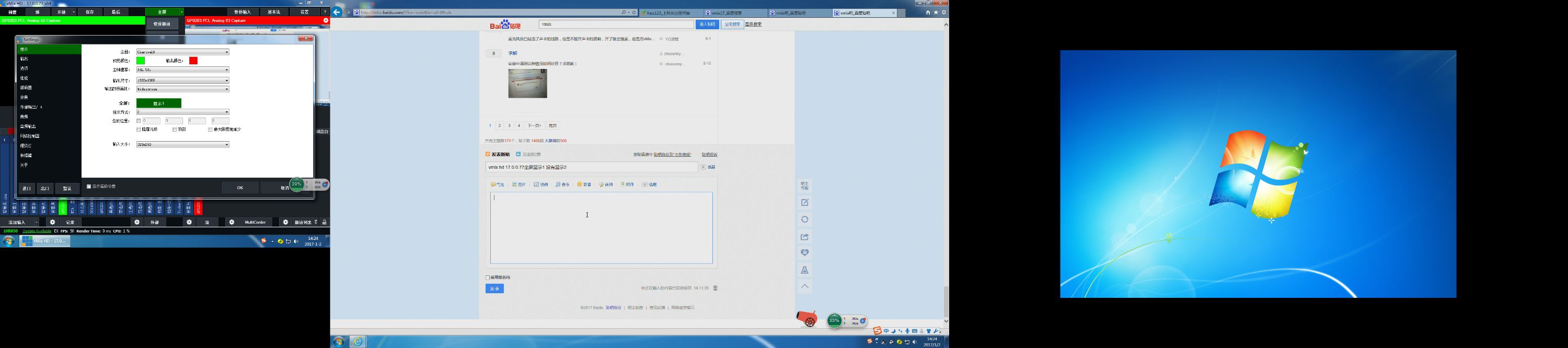This screenshot has height=348, width=1568.
Task: Click green 显示1 fullscreen display selector
Action: (x=159, y=103)
